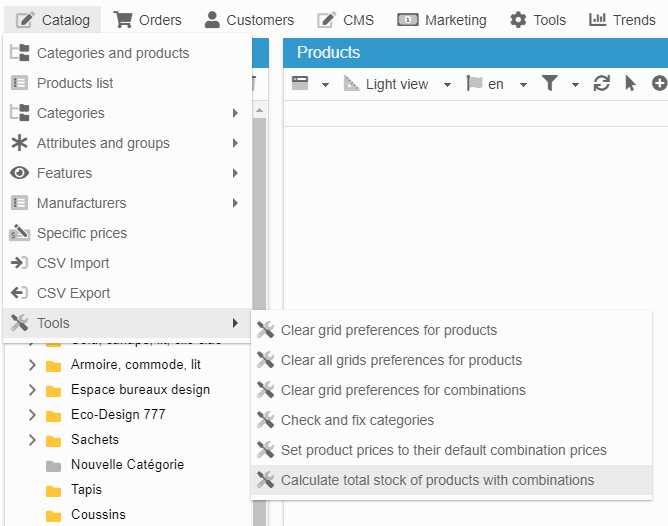668x526 pixels.
Task: Click the Light view ruler icon
Action: tap(351, 84)
